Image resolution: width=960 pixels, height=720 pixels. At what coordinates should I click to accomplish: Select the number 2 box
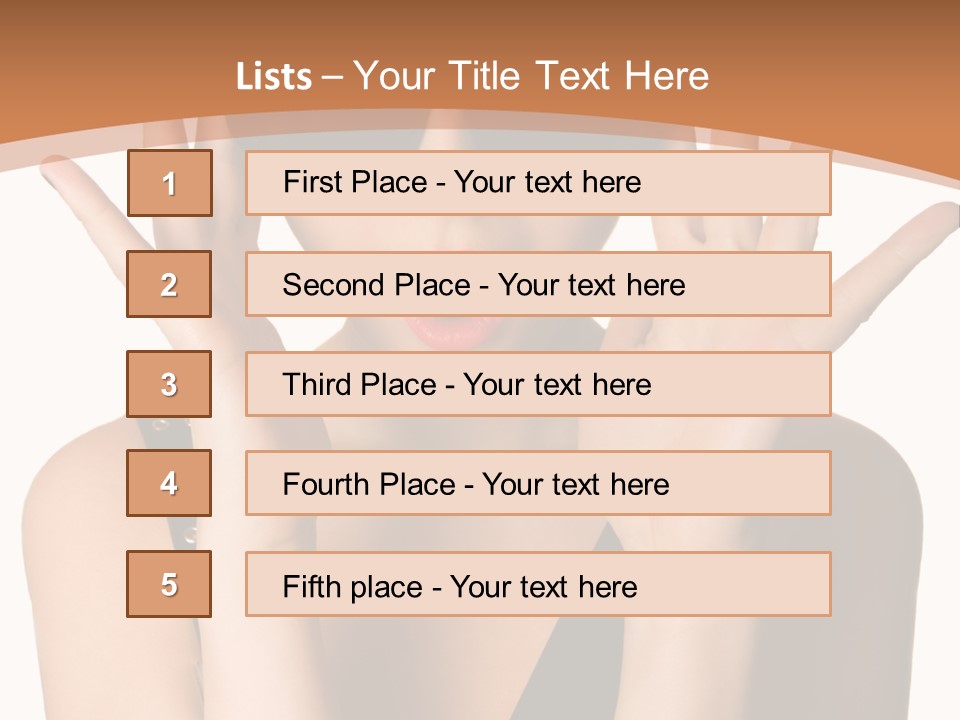point(170,284)
